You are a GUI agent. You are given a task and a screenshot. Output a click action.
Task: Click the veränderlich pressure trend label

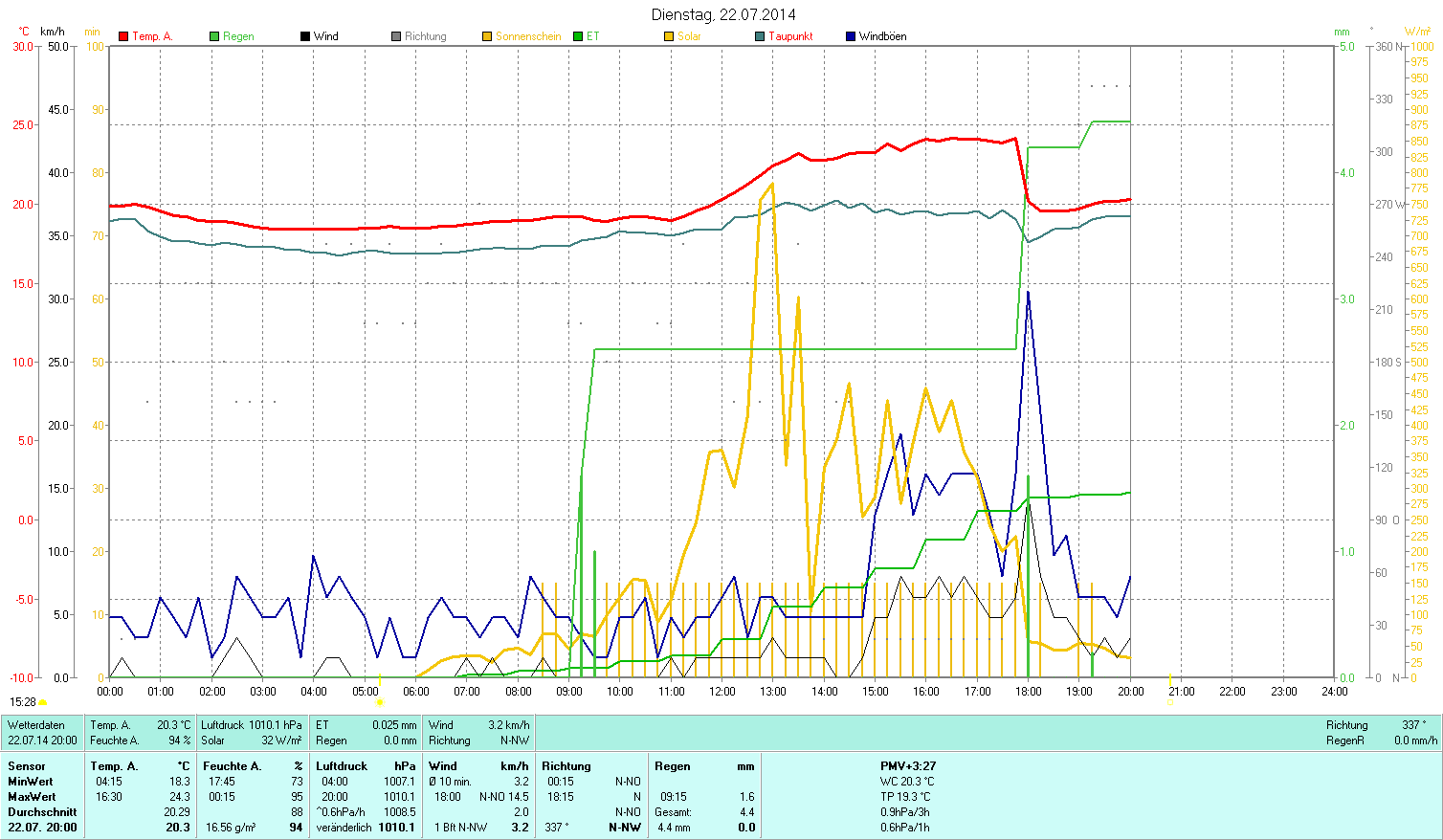(x=344, y=828)
